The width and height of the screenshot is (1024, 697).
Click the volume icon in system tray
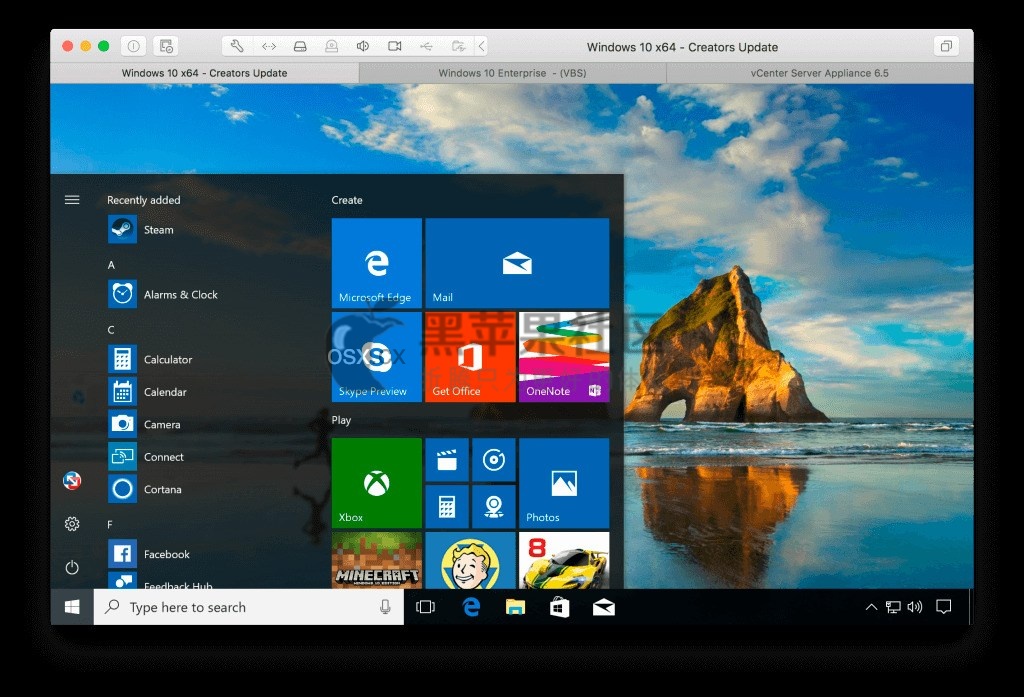915,607
